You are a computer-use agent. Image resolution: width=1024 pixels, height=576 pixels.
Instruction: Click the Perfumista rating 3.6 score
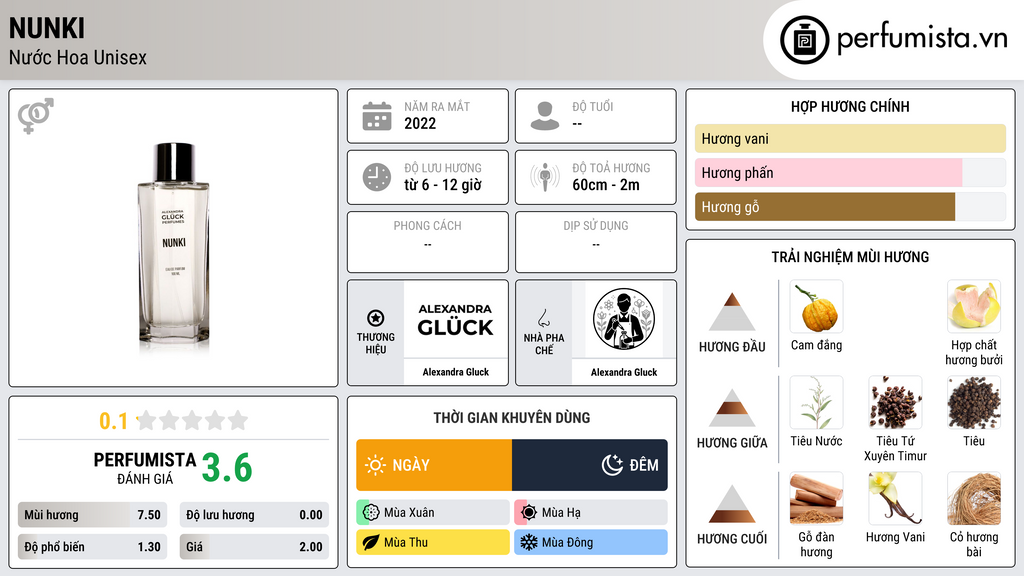pos(227,468)
